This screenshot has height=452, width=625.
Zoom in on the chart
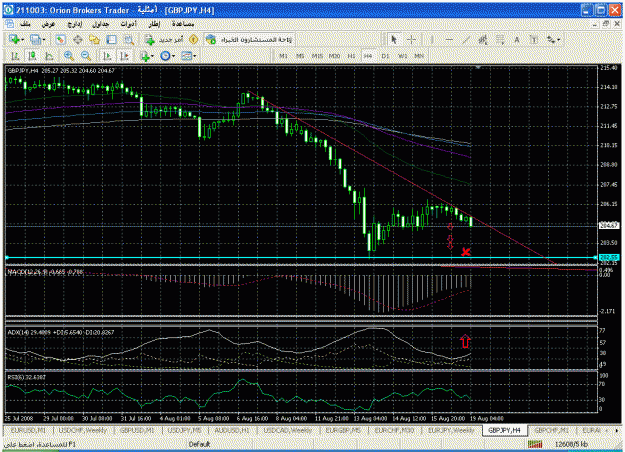pos(69,56)
